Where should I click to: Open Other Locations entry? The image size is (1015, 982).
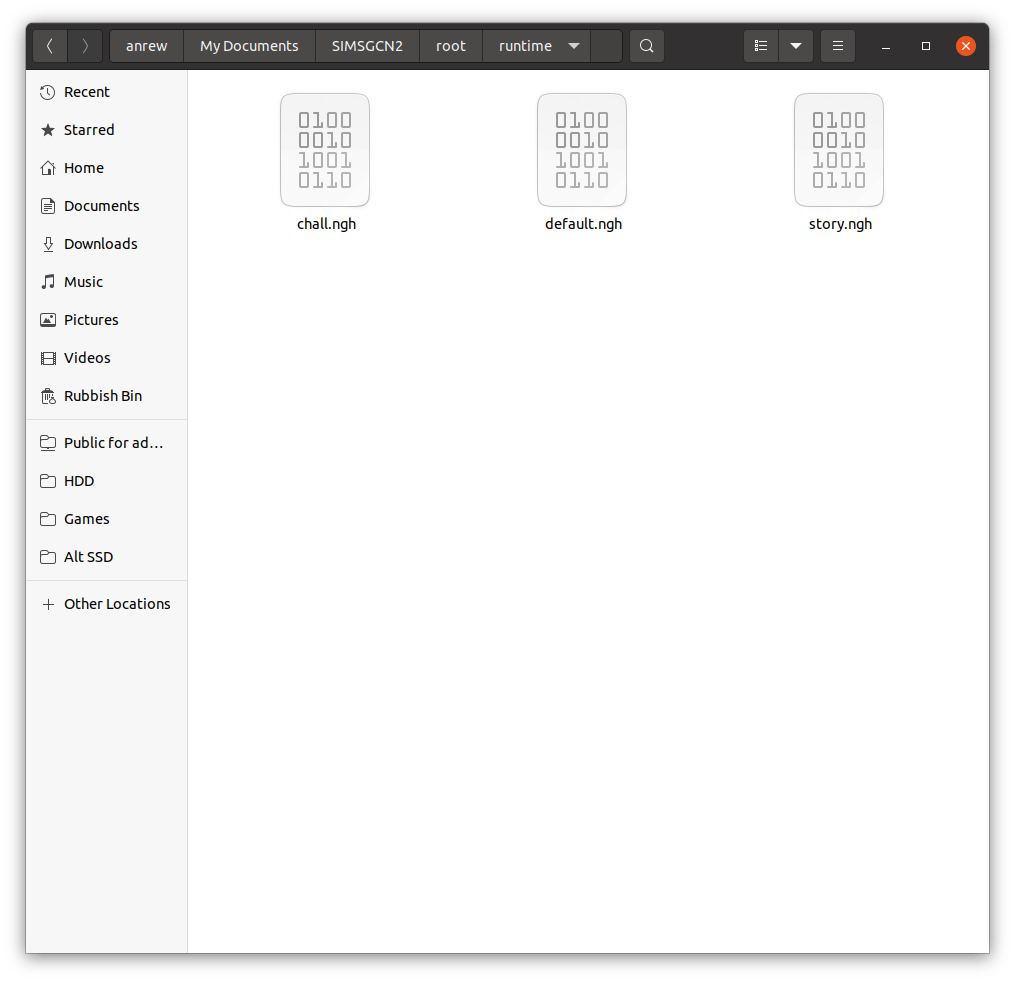117,604
